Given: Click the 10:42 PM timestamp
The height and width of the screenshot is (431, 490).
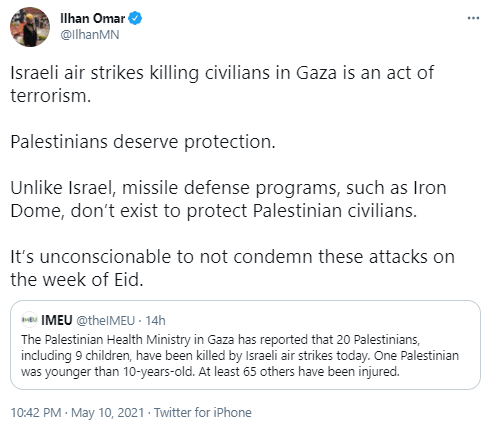Looking at the screenshot, I should click(36, 413).
